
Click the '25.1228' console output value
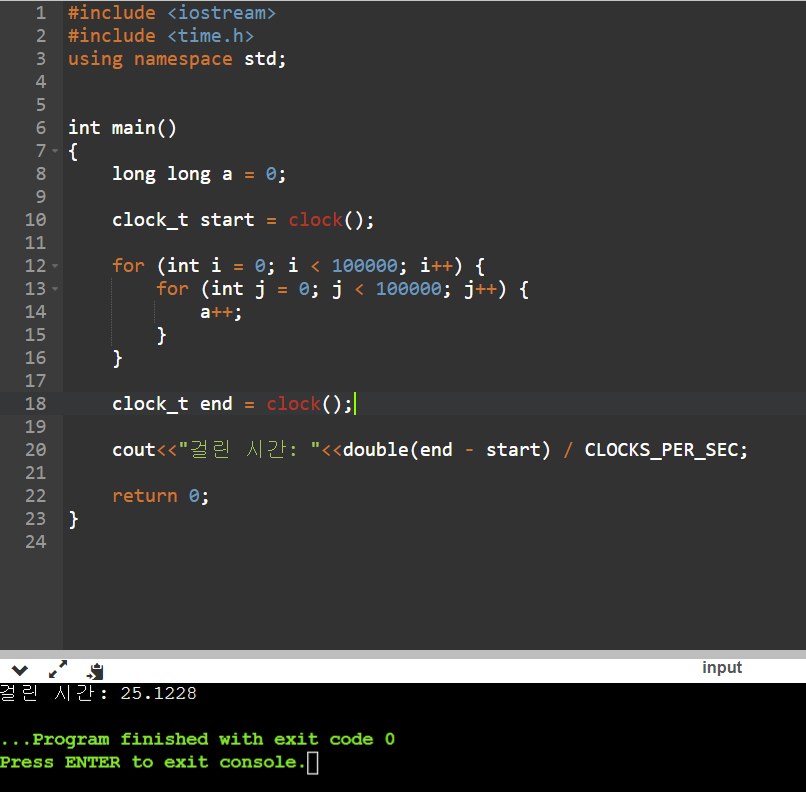(x=158, y=693)
